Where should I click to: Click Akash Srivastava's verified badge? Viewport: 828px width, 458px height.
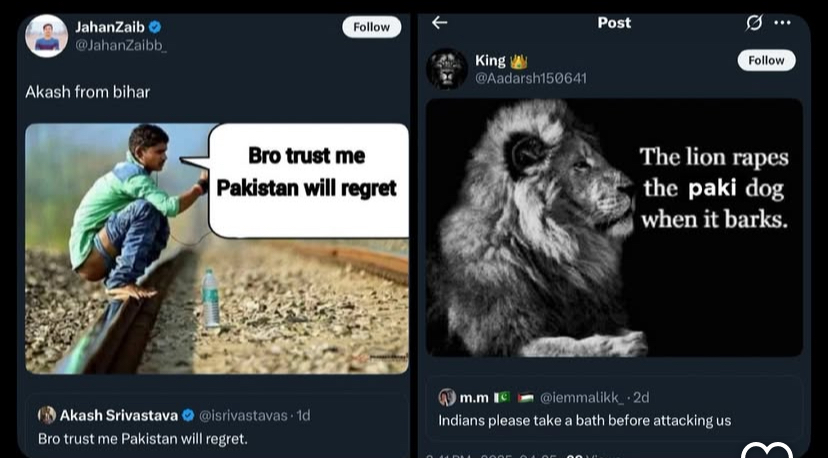(187, 415)
